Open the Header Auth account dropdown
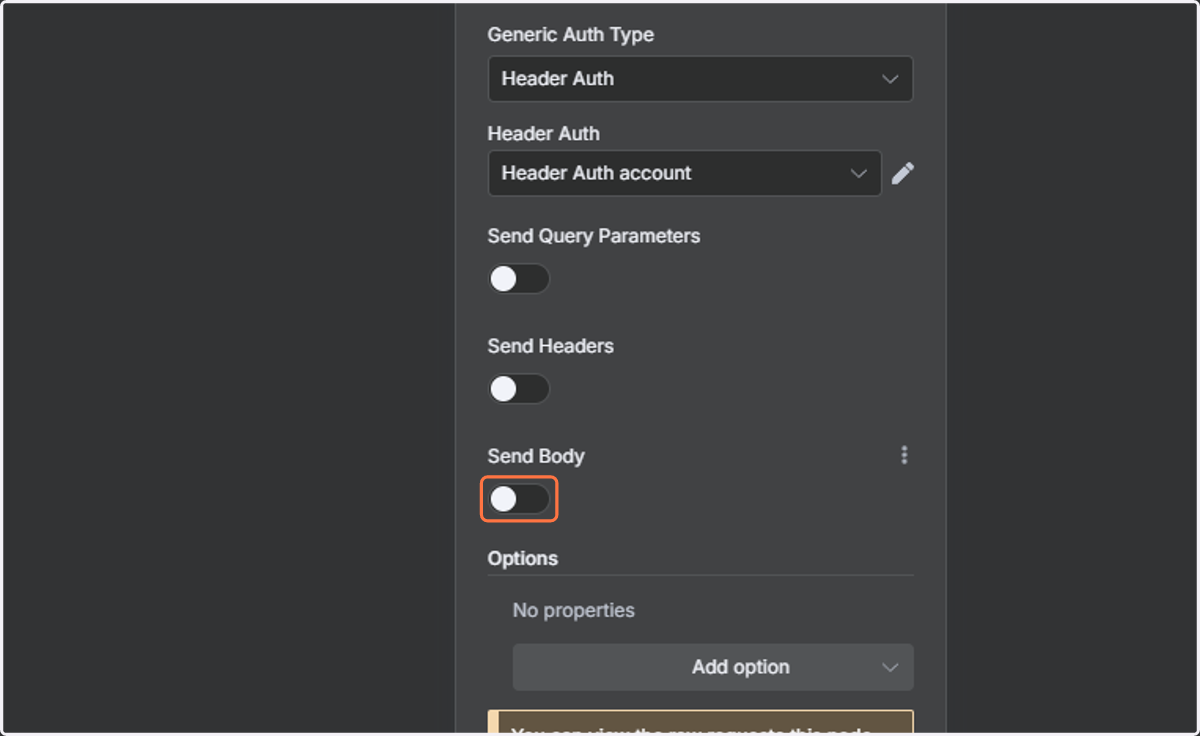1200x736 pixels. pos(685,173)
